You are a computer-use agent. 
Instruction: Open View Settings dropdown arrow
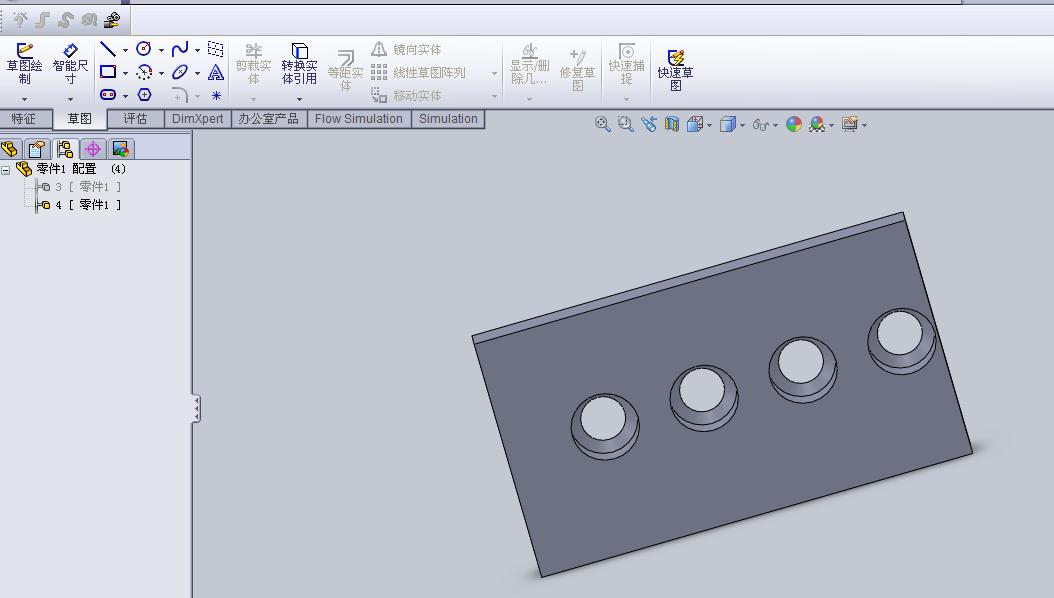[864, 125]
